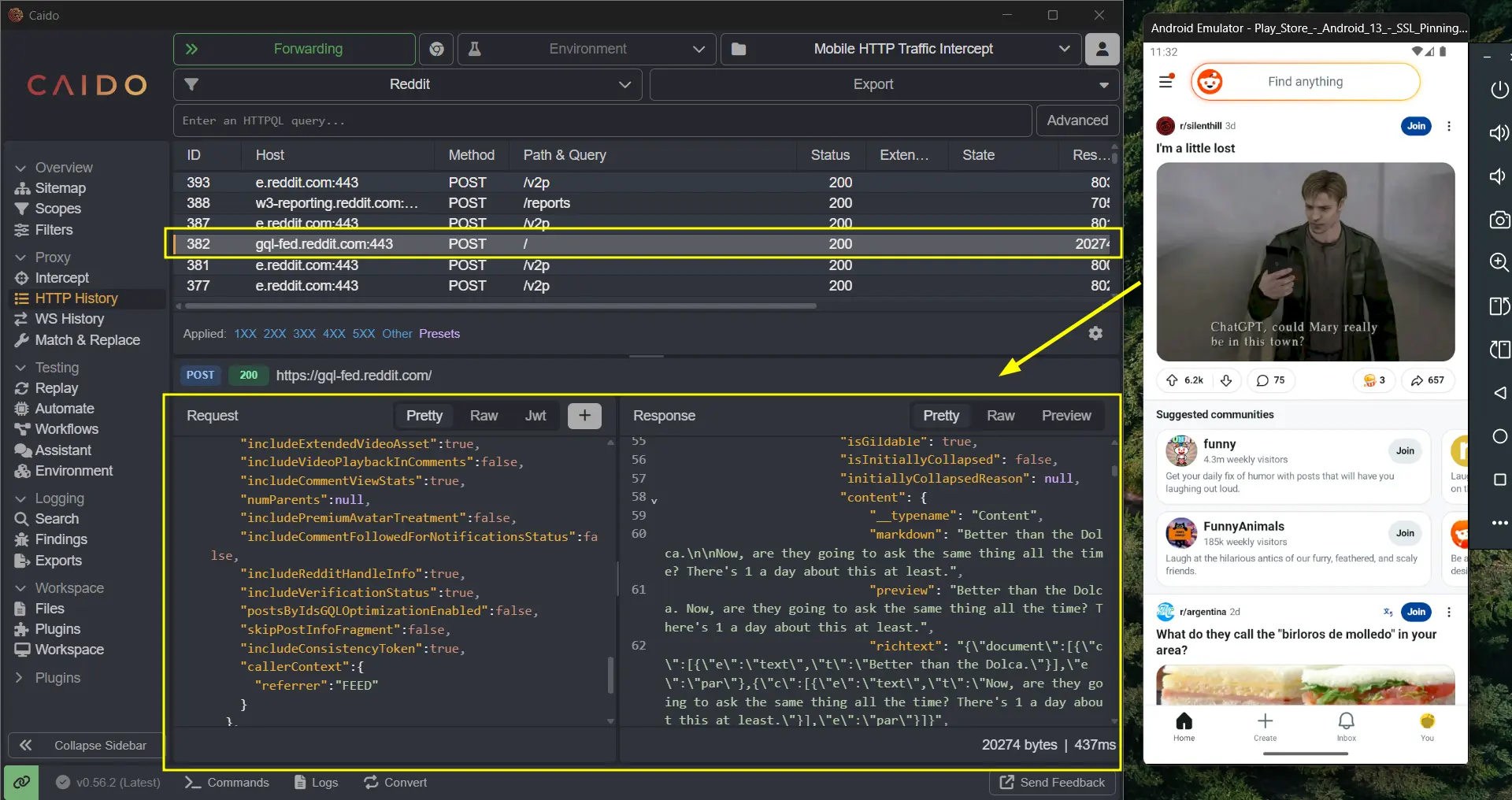Click Send Feedback in the status bar
The height and width of the screenshot is (800, 1512).
coord(1052,783)
